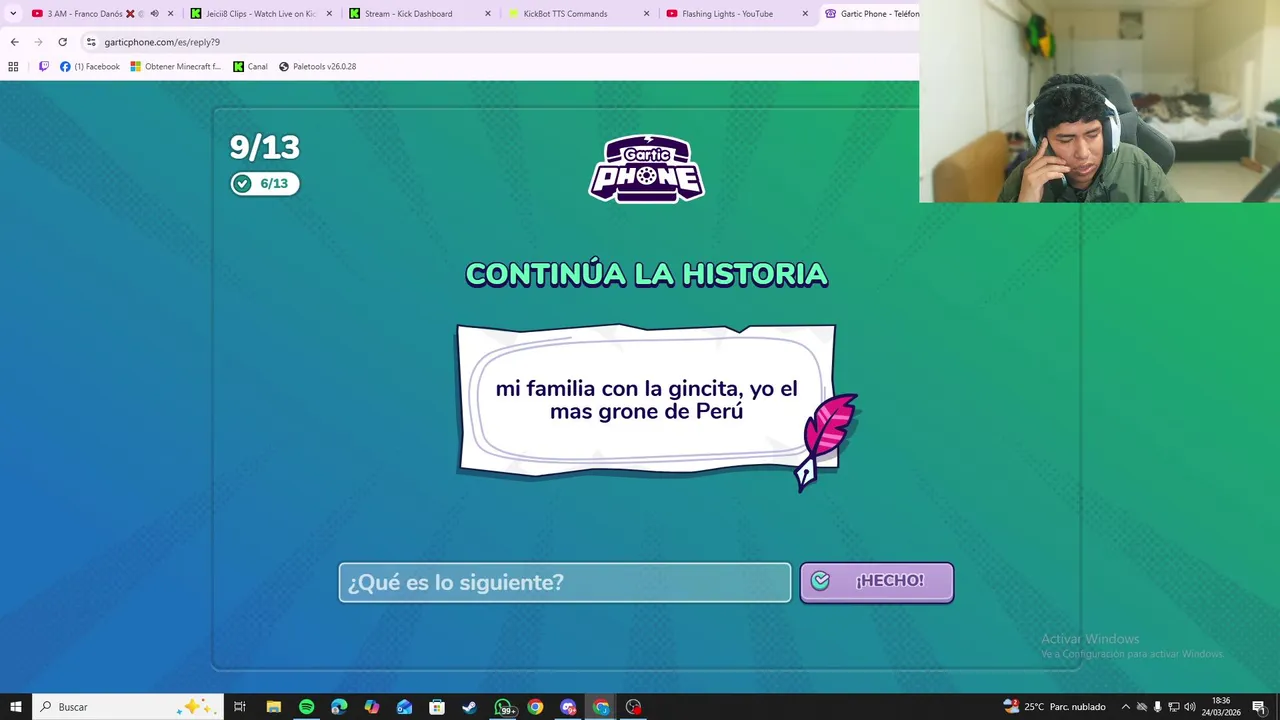Open Copilot from taskbar
This screenshot has width=1280, height=720.
pos(372,707)
